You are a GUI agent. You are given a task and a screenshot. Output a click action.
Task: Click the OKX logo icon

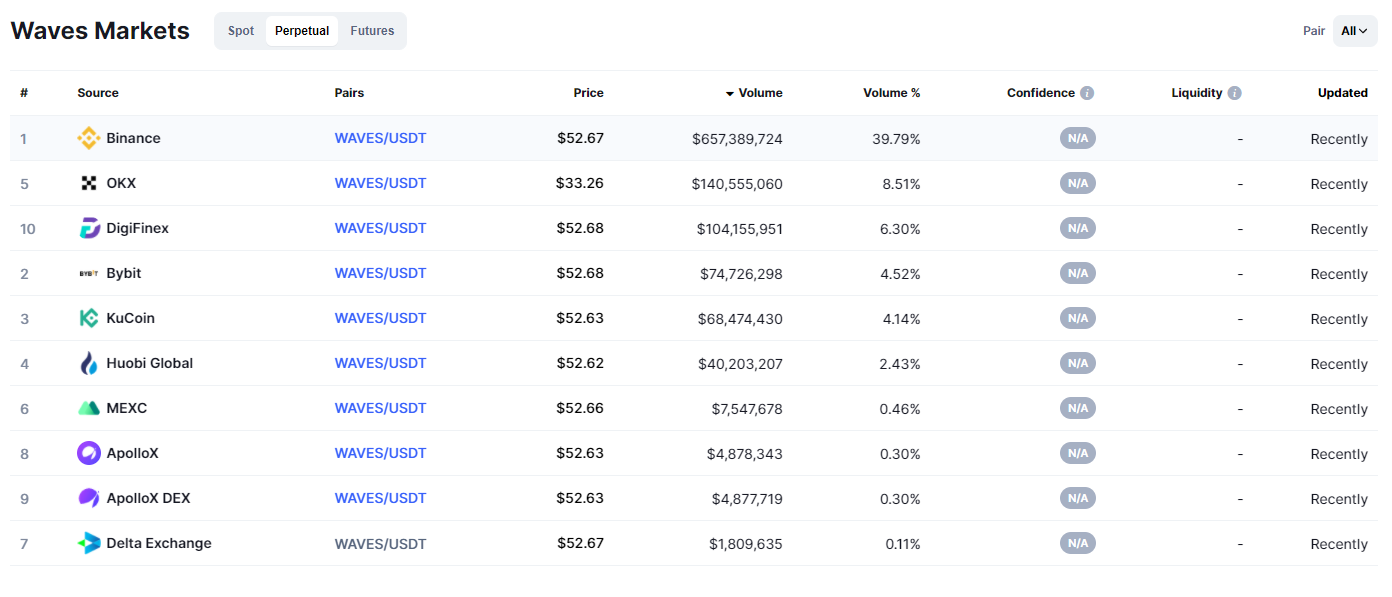[89, 183]
